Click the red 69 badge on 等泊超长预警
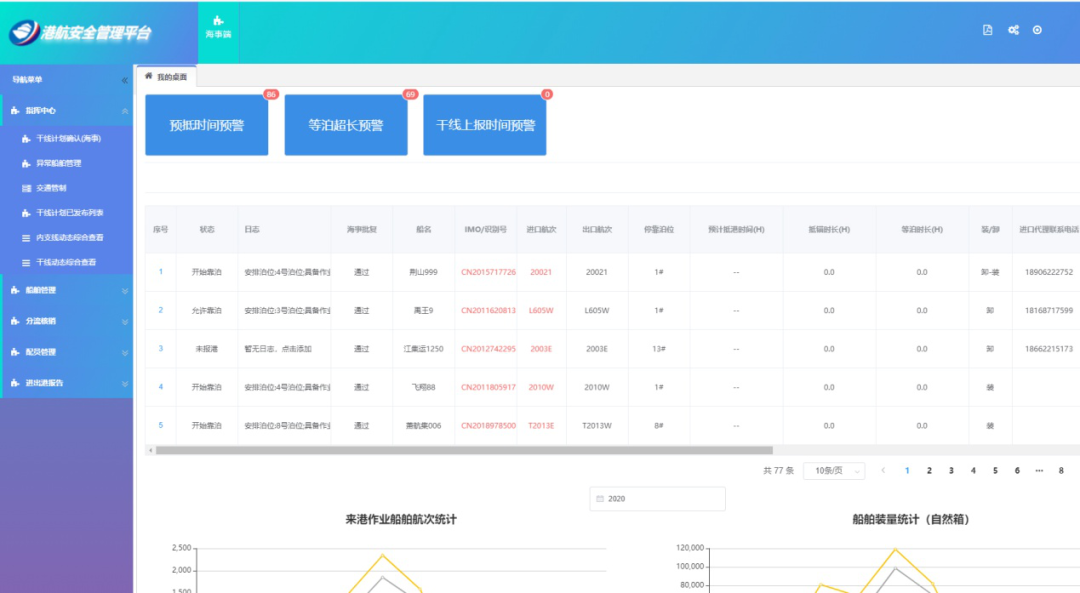 [410, 94]
